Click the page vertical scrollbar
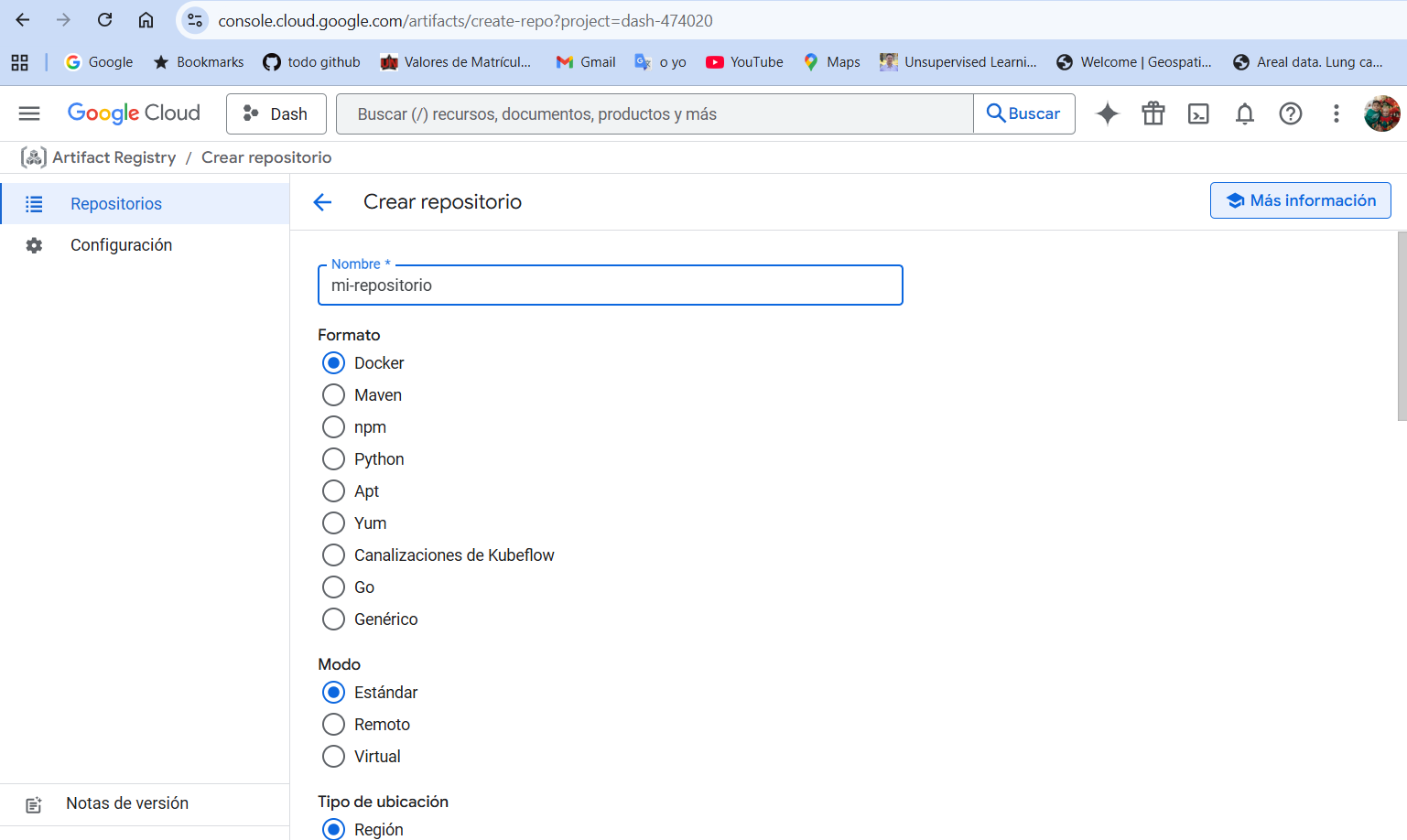Screen dimensions: 1407x840 tap(1402, 326)
